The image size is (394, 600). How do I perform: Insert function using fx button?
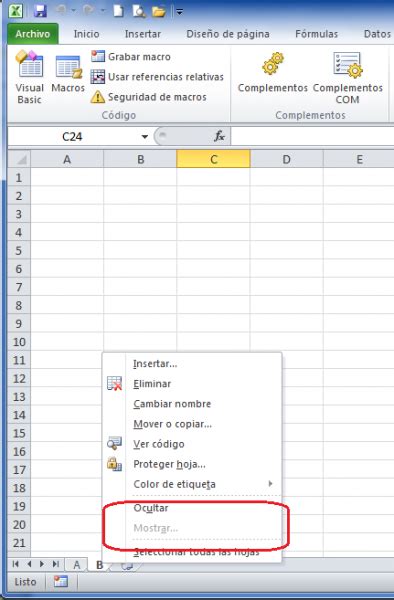tap(220, 136)
